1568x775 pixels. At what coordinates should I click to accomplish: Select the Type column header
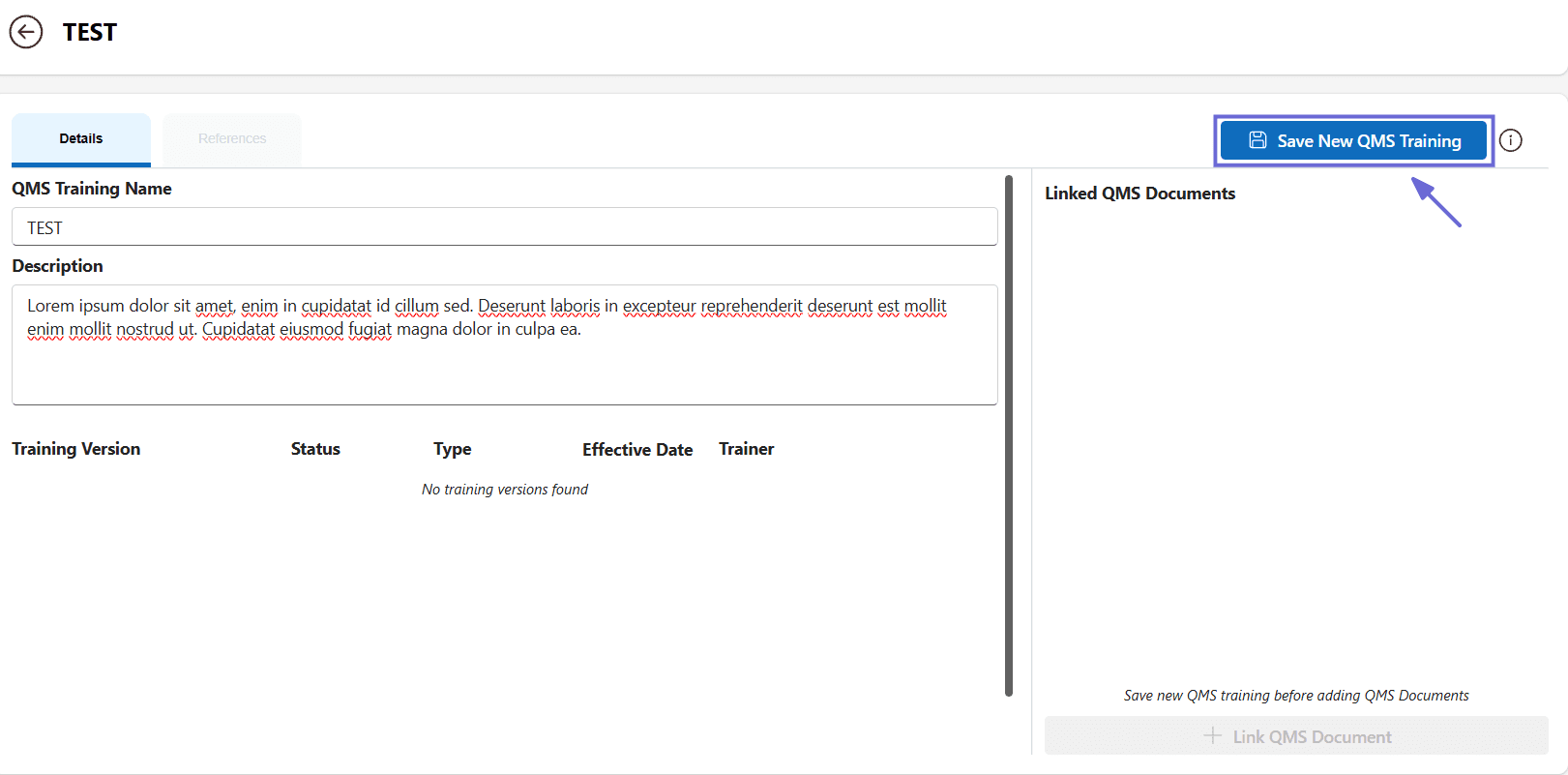[453, 449]
